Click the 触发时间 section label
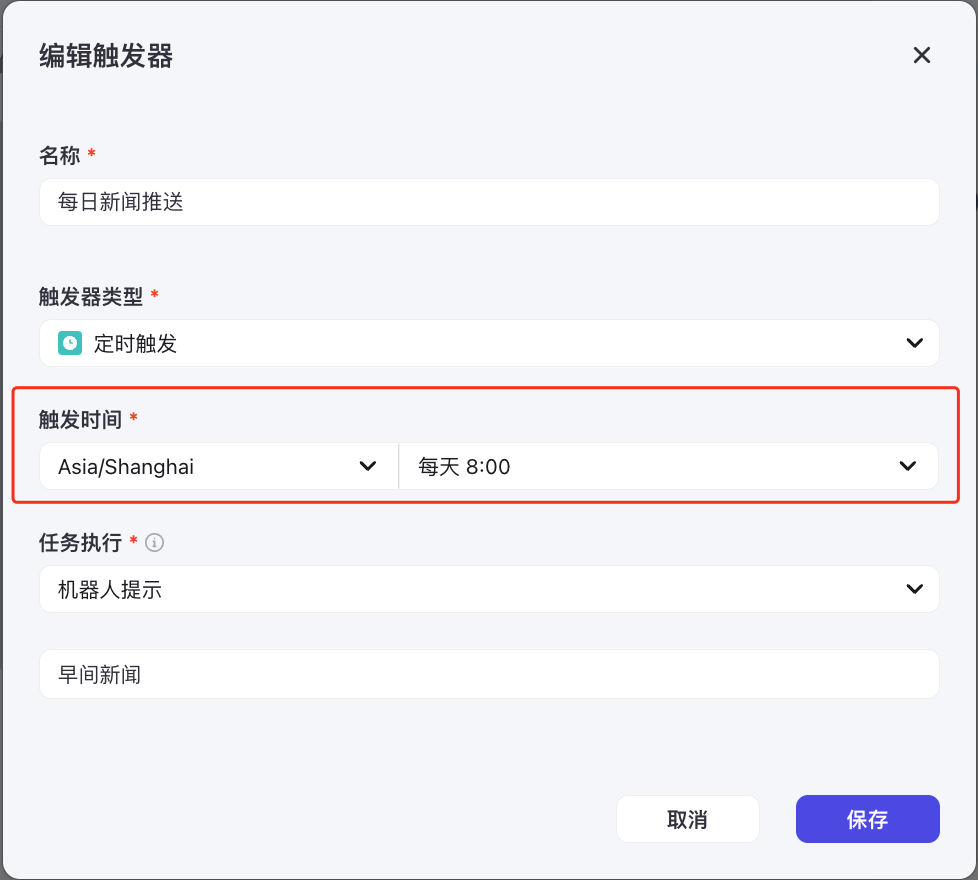Screen dimensions: 978x880 point(80,420)
